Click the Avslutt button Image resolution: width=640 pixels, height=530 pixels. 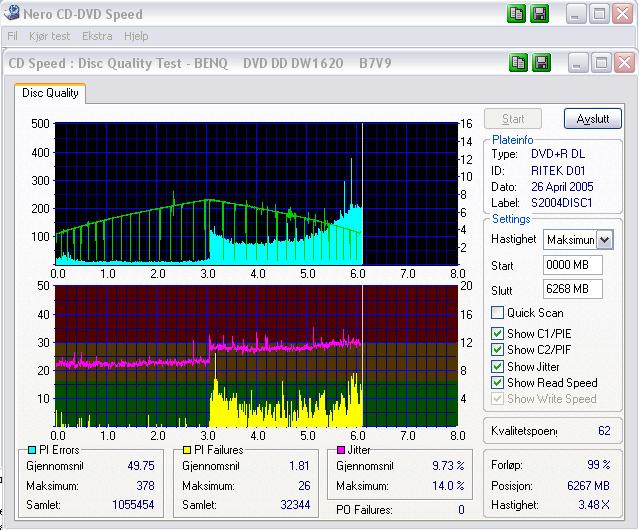(593, 119)
